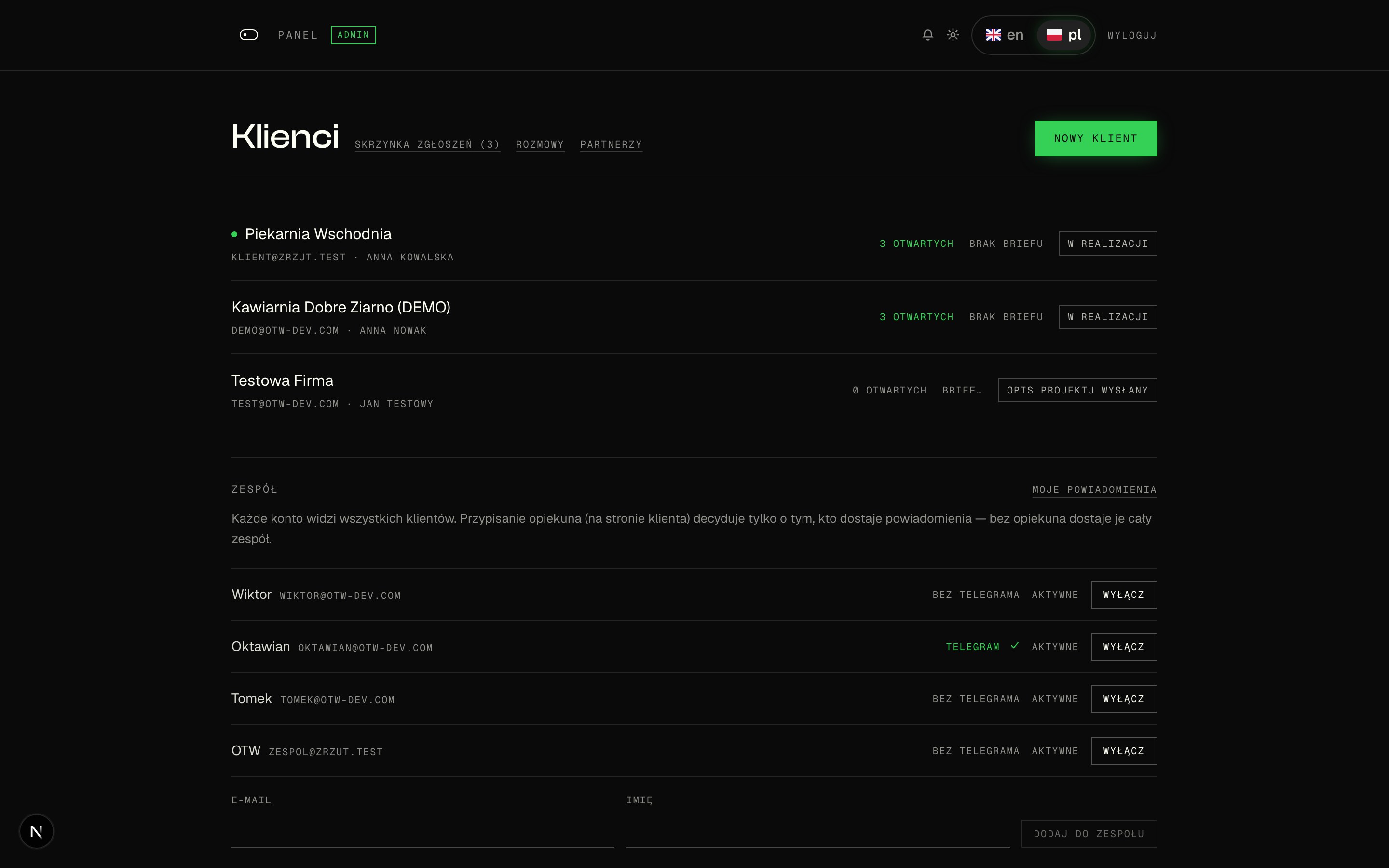
Task: Click Wyloguj to log out
Action: pos(1132,36)
